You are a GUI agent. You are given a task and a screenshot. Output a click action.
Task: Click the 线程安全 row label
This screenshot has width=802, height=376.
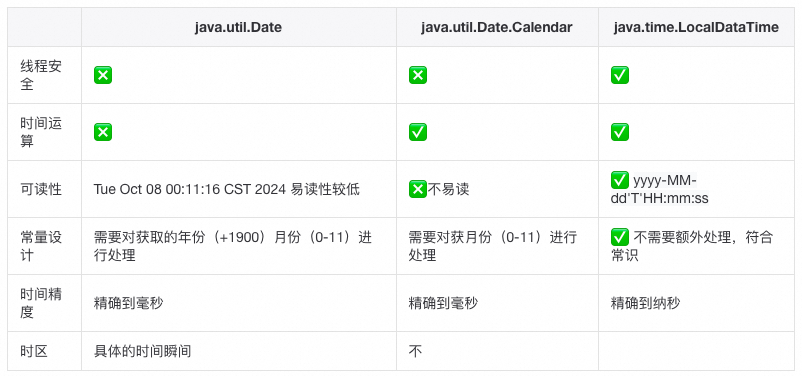click(41, 75)
